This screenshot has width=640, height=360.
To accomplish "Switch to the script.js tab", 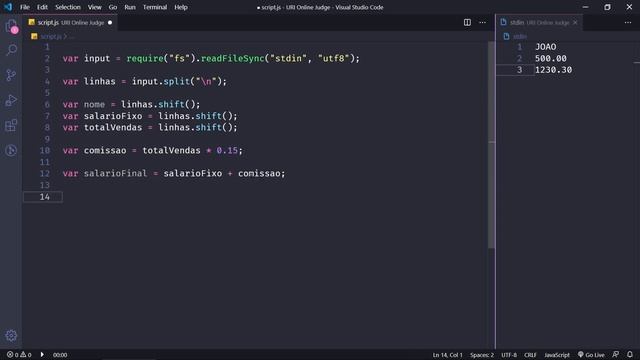I will coord(70,22).
